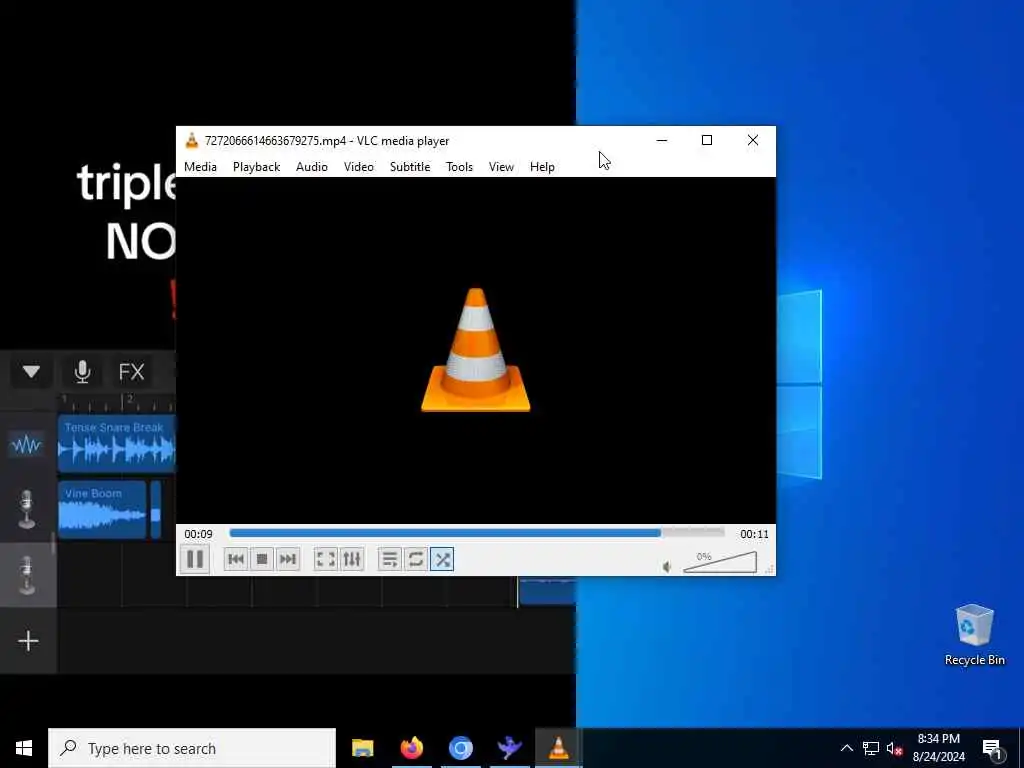Open network status tray icon

pyautogui.click(x=871, y=748)
